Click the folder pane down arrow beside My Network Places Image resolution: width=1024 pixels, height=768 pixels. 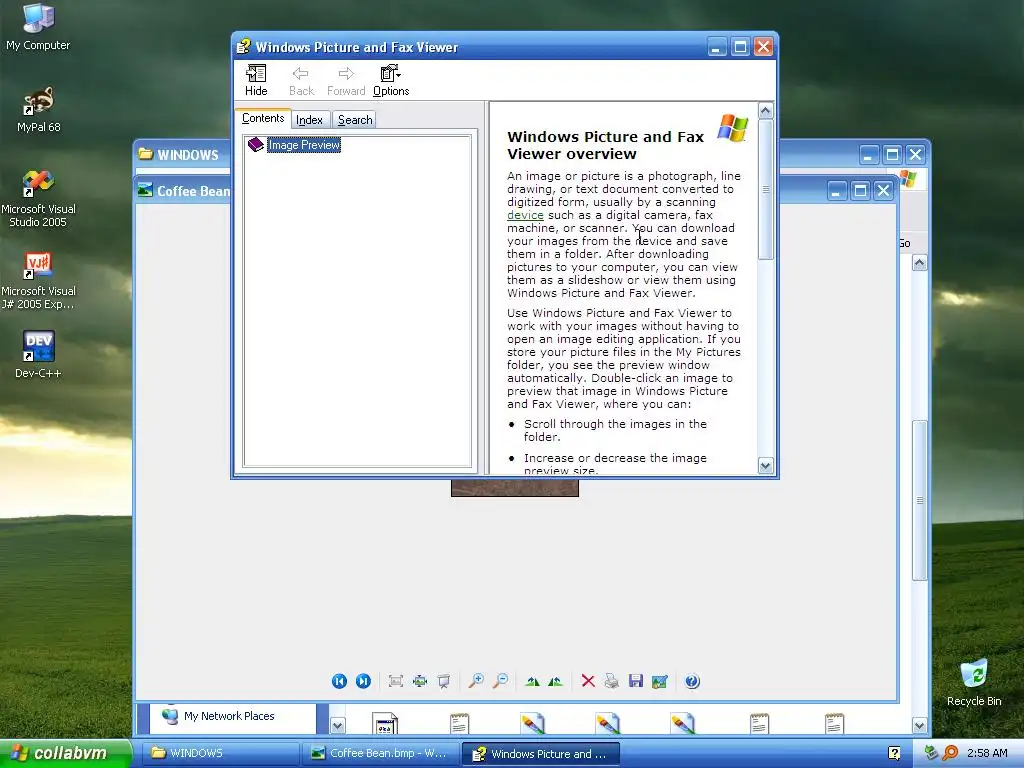pyautogui.click(x=337, y=725)
